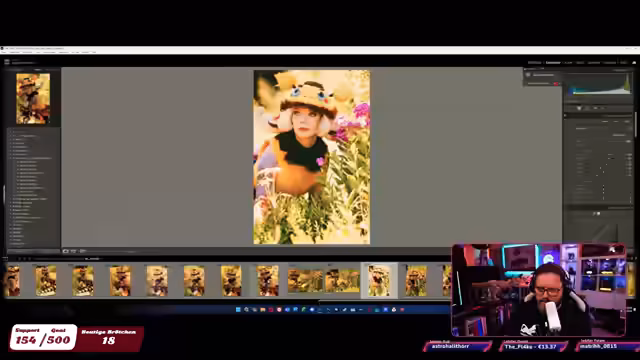Collapse the expanded folder in Folders tree
The image size is (640, 360).
11,158
